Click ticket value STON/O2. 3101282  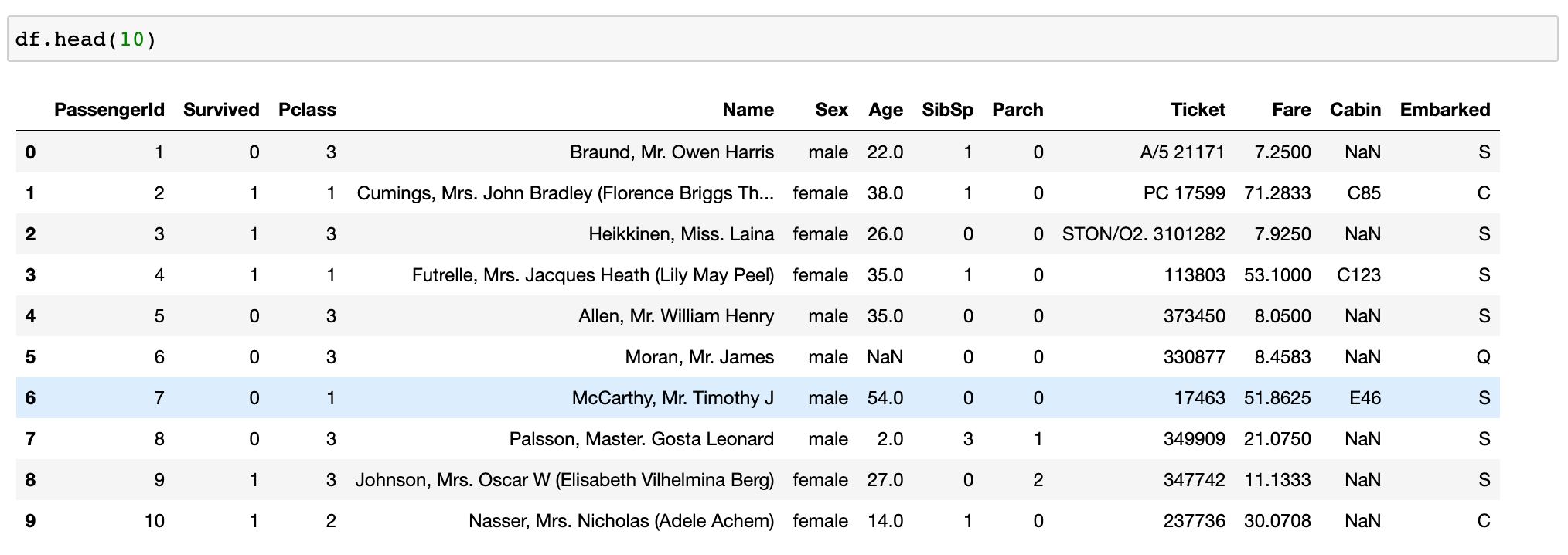point(1143,234)
